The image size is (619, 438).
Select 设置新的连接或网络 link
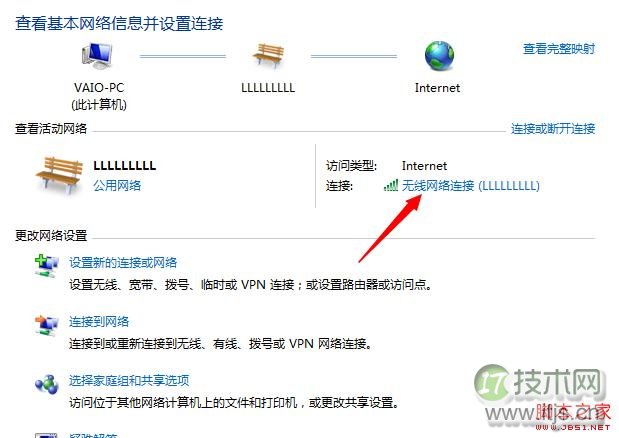coord(123,263)
